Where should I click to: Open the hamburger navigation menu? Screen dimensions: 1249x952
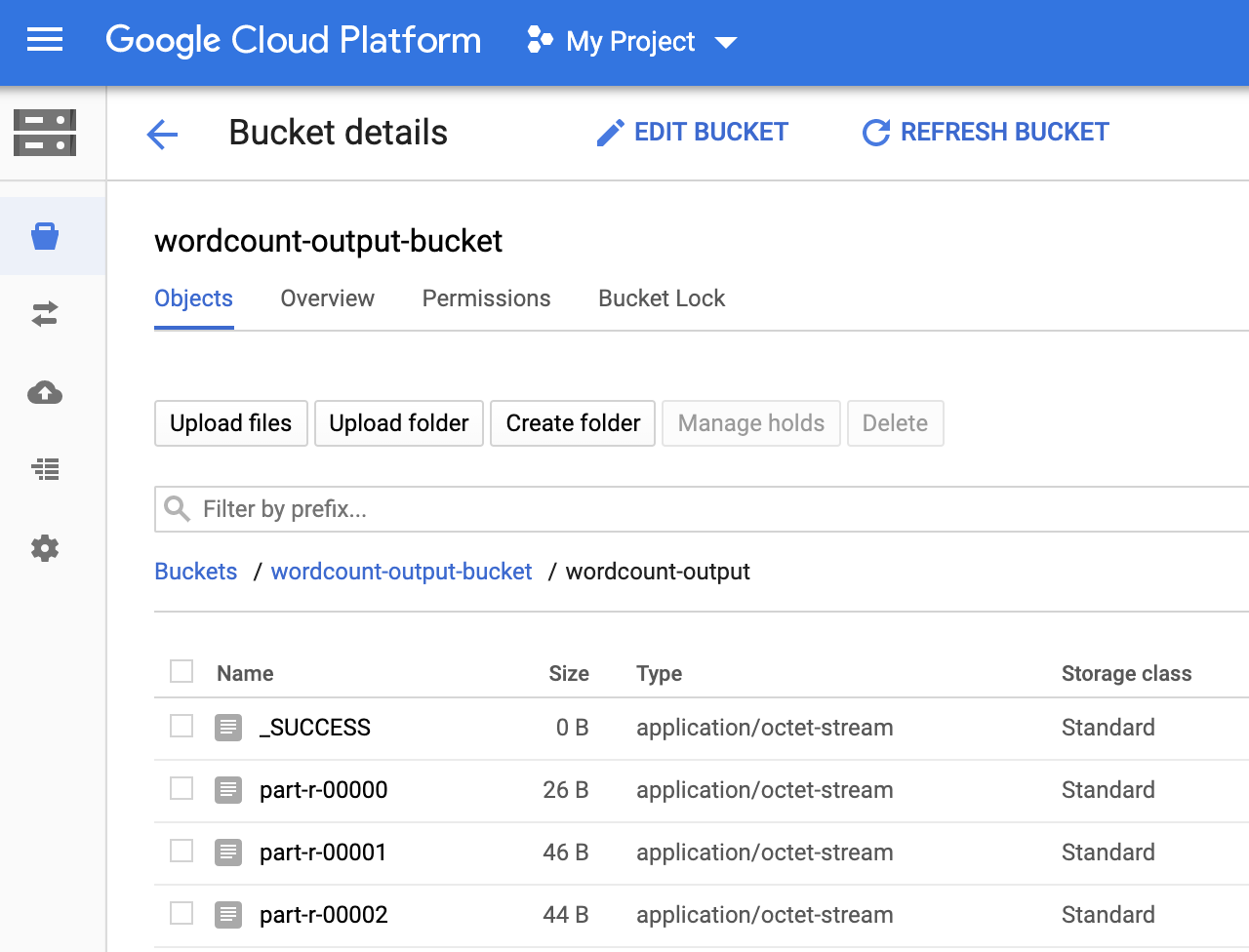[x=45, y=40]
